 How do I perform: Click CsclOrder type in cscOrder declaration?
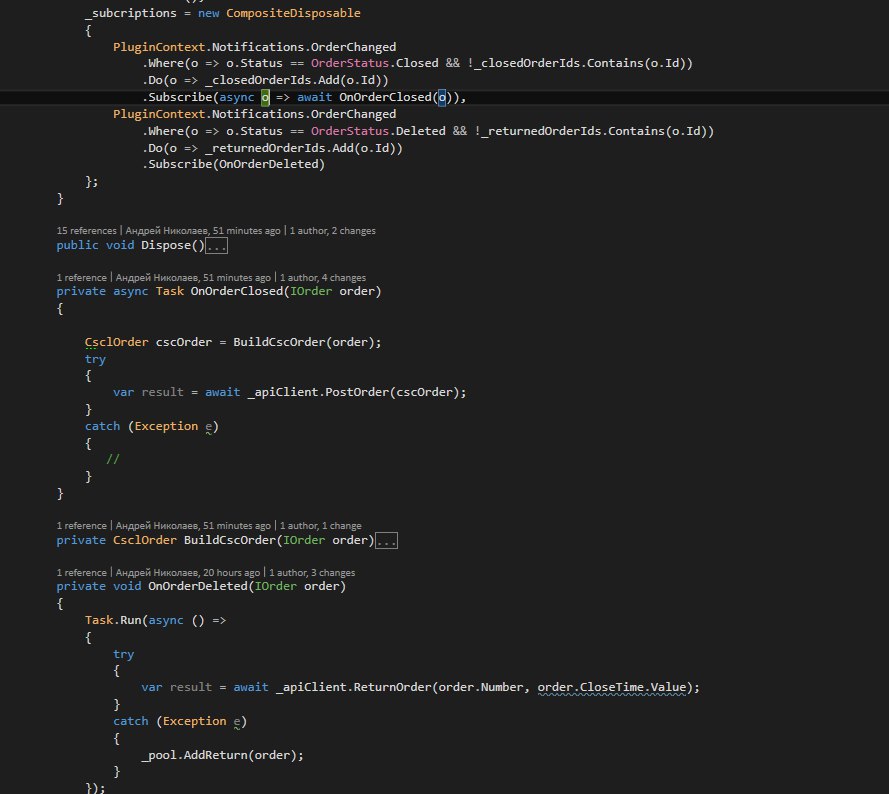tap(116, 342)
